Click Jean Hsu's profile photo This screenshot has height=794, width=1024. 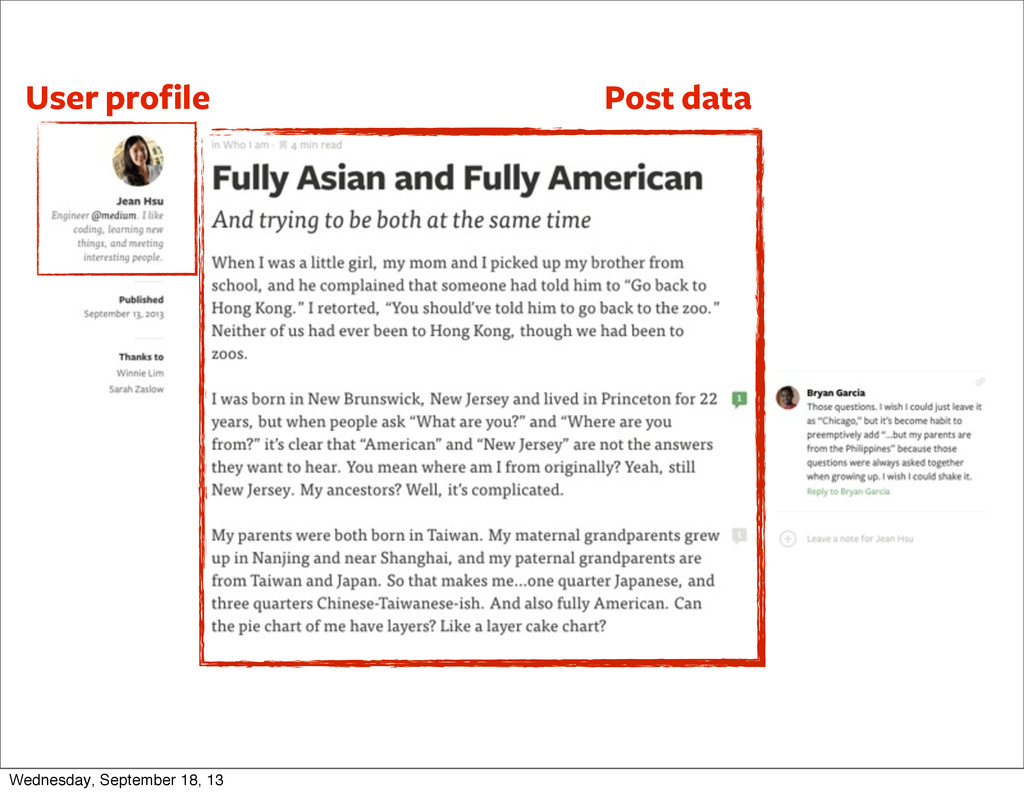(138, 161)
